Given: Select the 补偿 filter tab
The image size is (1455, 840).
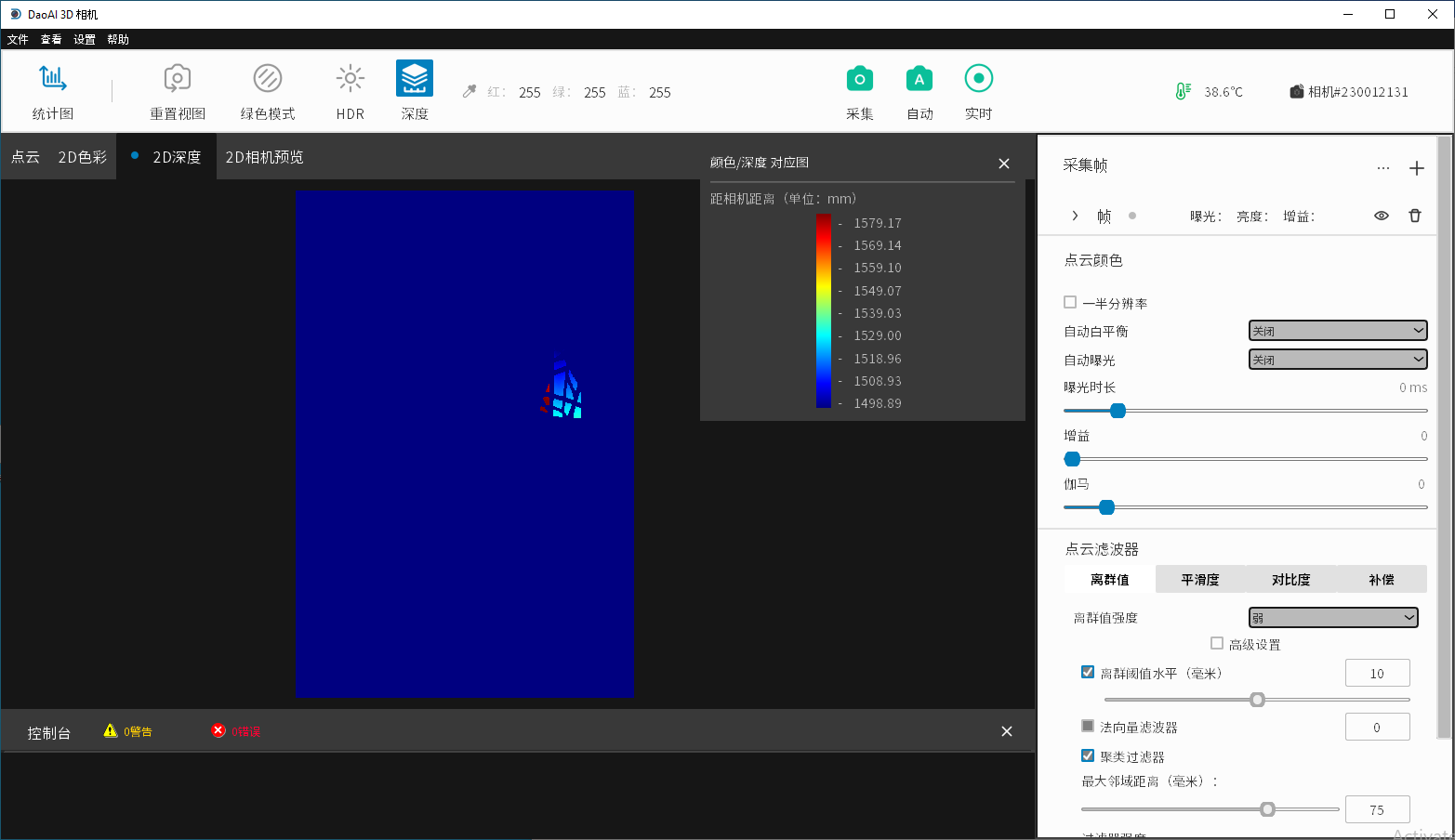Looking at the screenshot, I should tap(1382, 579).
